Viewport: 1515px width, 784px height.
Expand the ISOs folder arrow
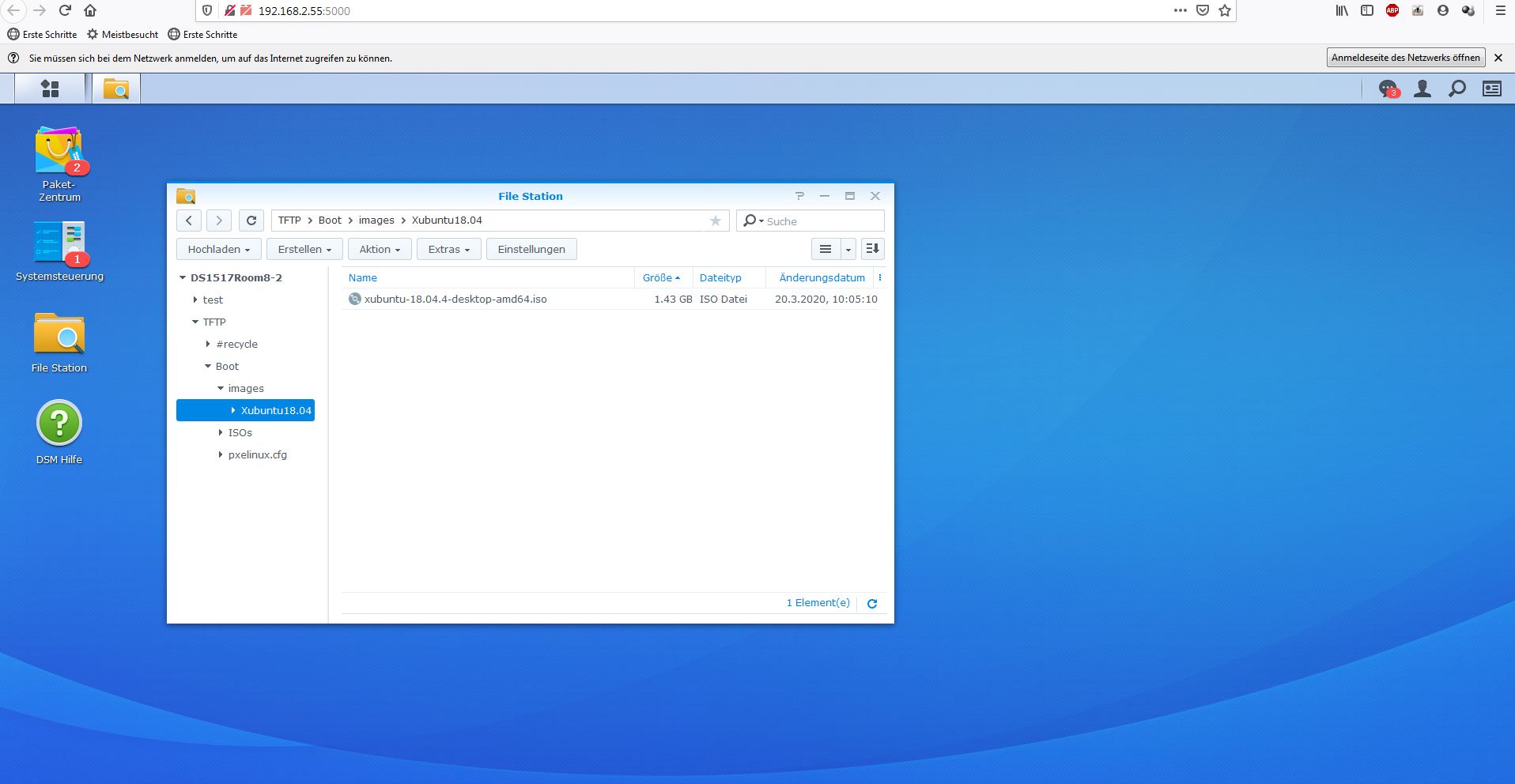click(x=221, y=432)
